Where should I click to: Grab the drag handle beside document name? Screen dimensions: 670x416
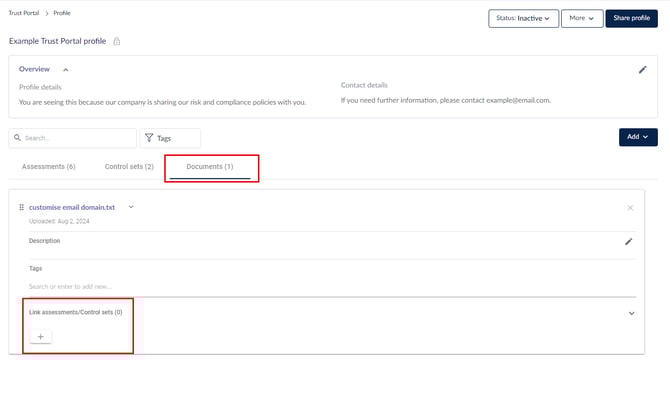coord(21,207)
